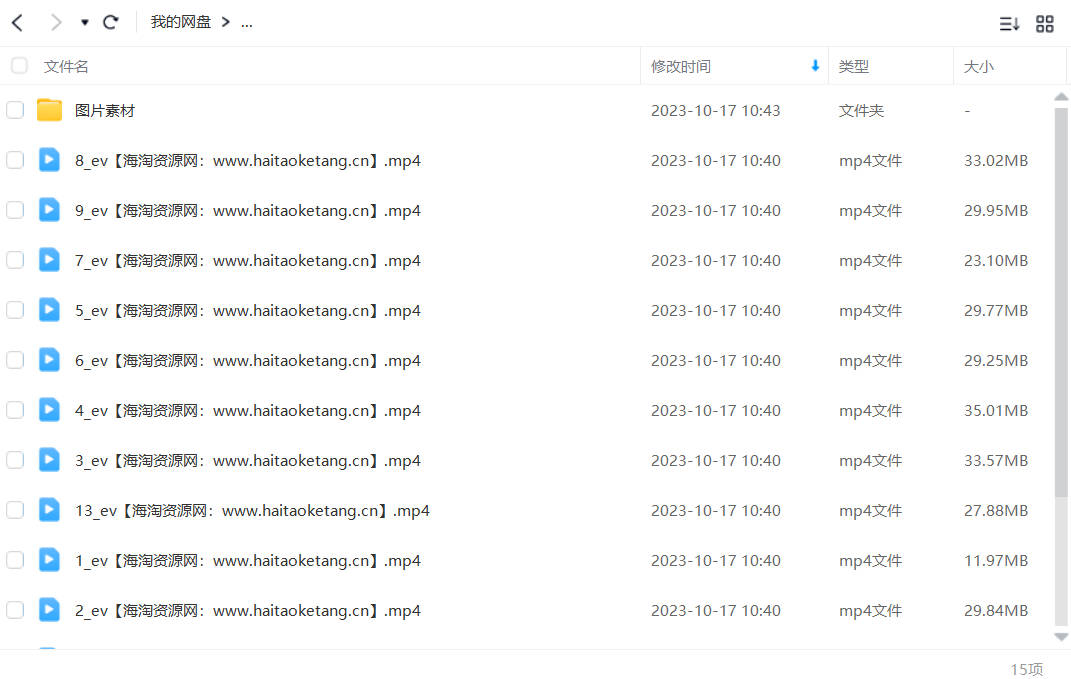Click the video icon of 1_ev file
Screen dimensions: 1071x679
click(x=49, y=560)
